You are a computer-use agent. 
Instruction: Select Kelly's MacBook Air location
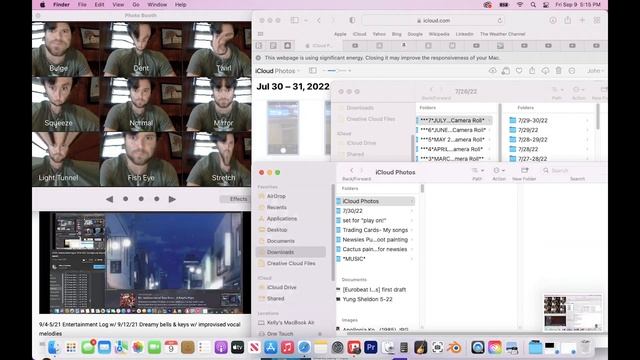291,322
